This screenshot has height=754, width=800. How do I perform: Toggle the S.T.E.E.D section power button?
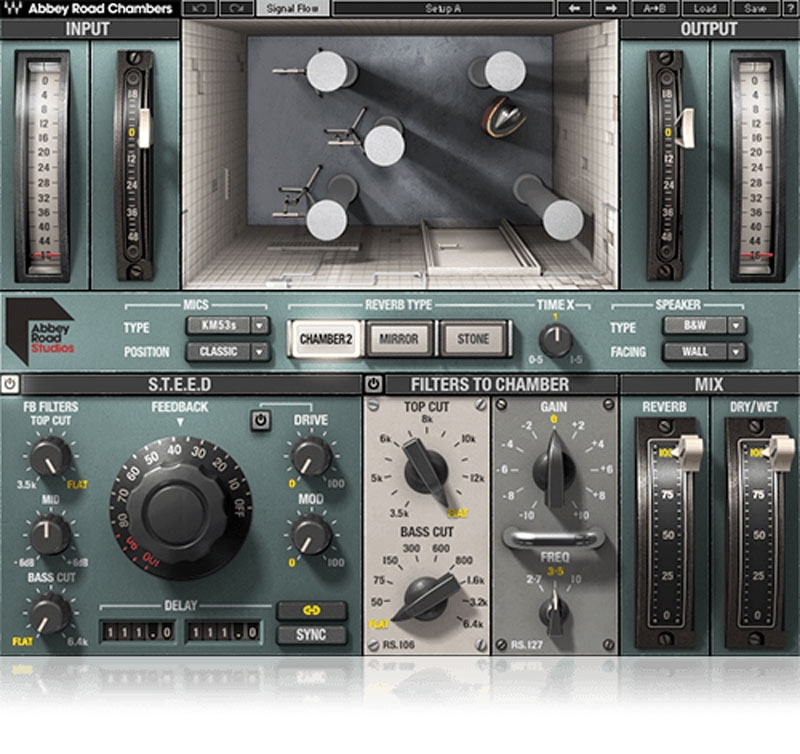(10, 384)
